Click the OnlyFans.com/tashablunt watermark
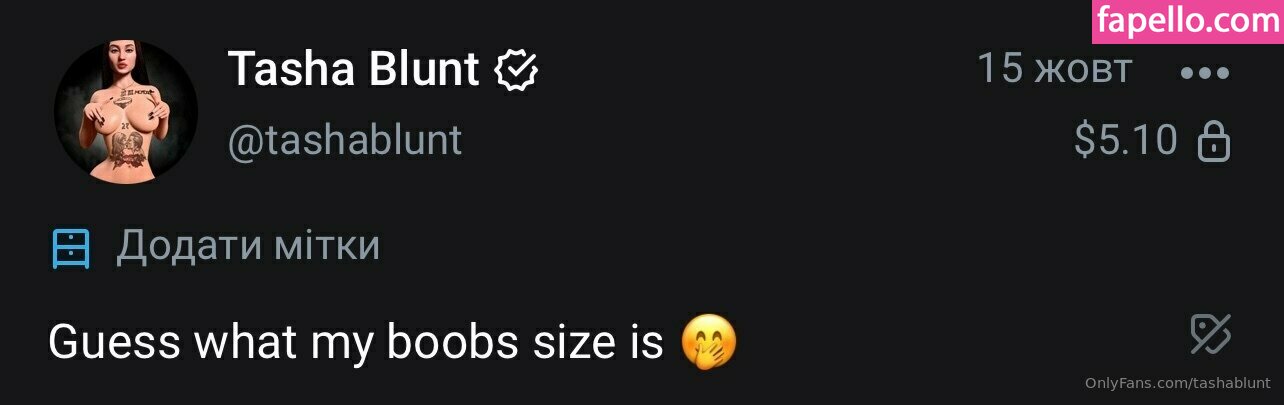Image resolution: width=1284 pixels, height=405 pixels. (x=1178, y=383)
